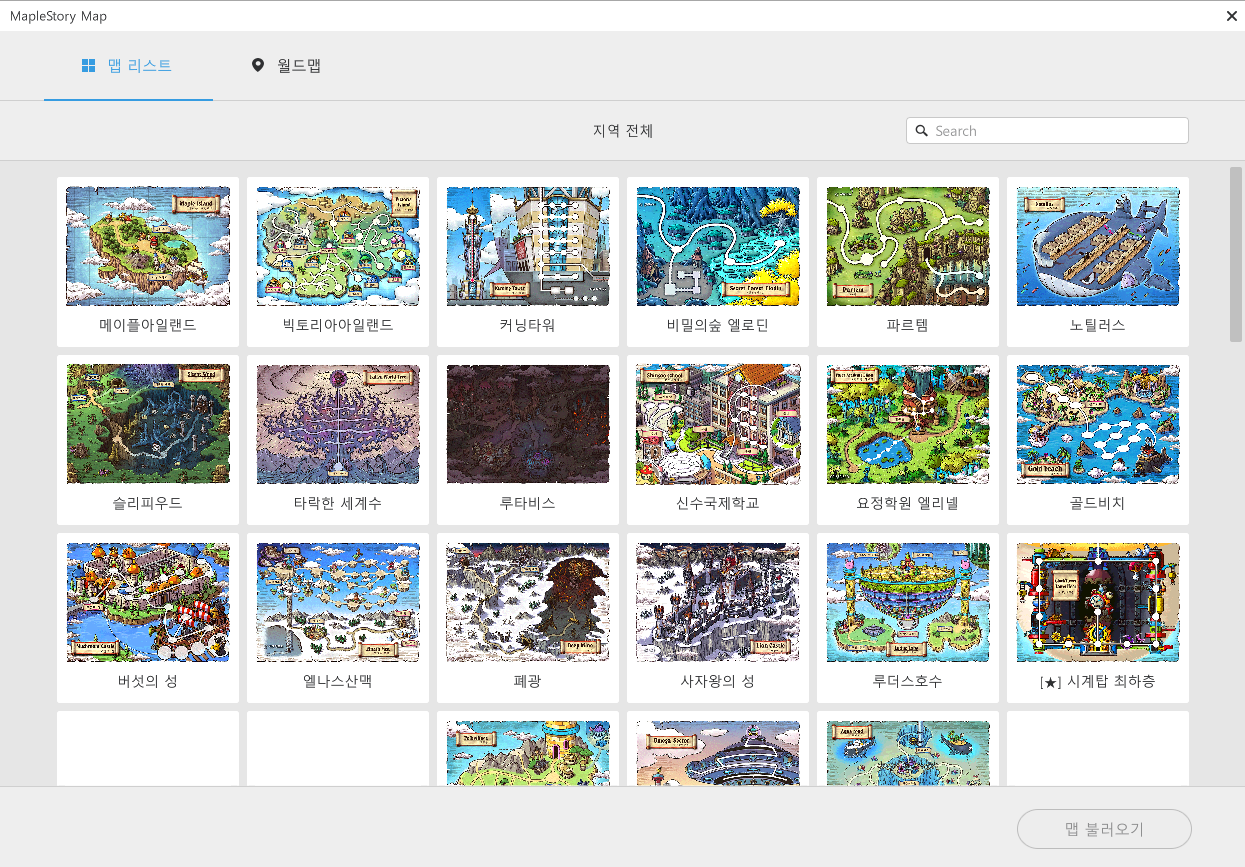Select the 빅토리아아일랜드 map thumbnail
The image size is (1245, 867).
[x=338, y=246]
